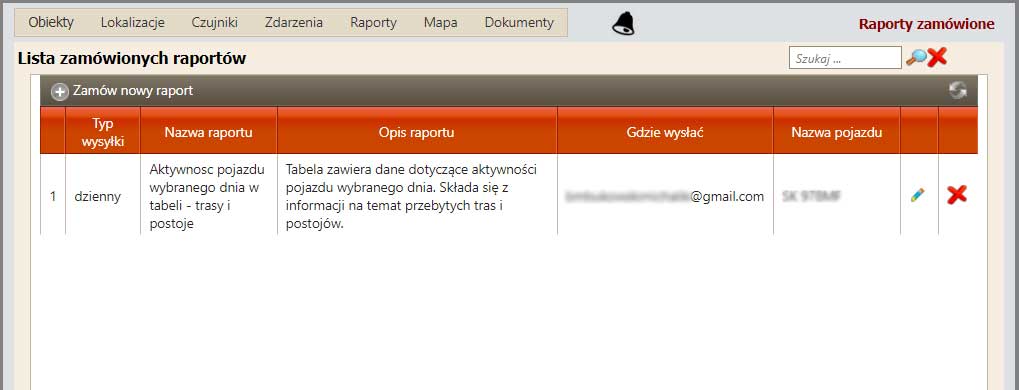Open the Dokumenty menu
The image size is (1019, 390).
(x=519, y=23)
